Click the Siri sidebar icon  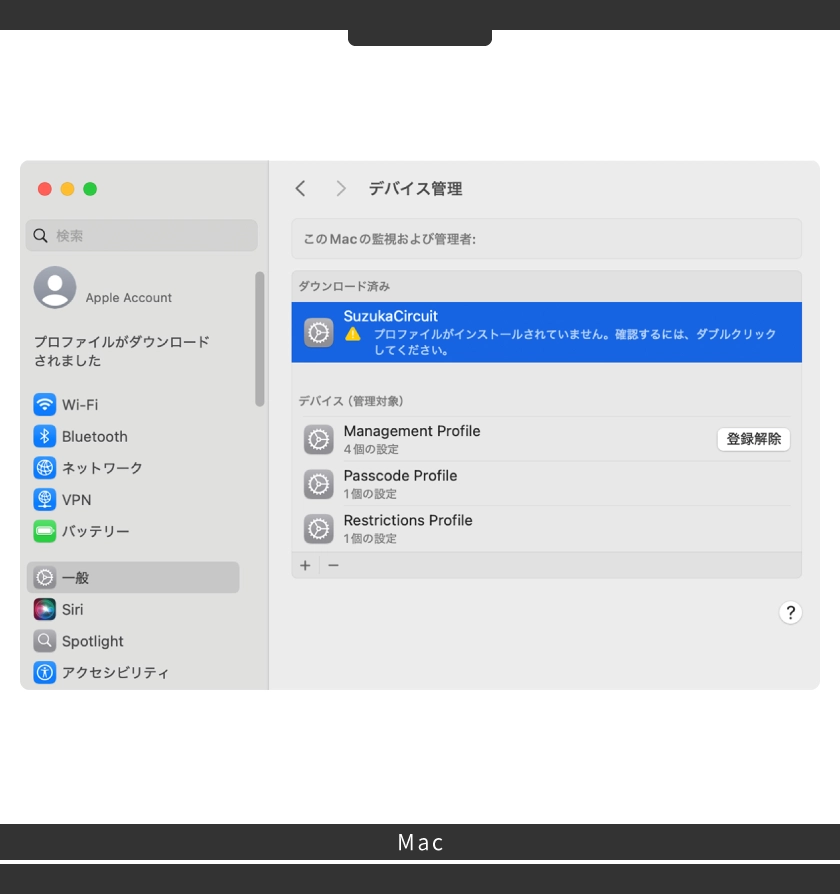pyautogui.click(x=44, y=609)
